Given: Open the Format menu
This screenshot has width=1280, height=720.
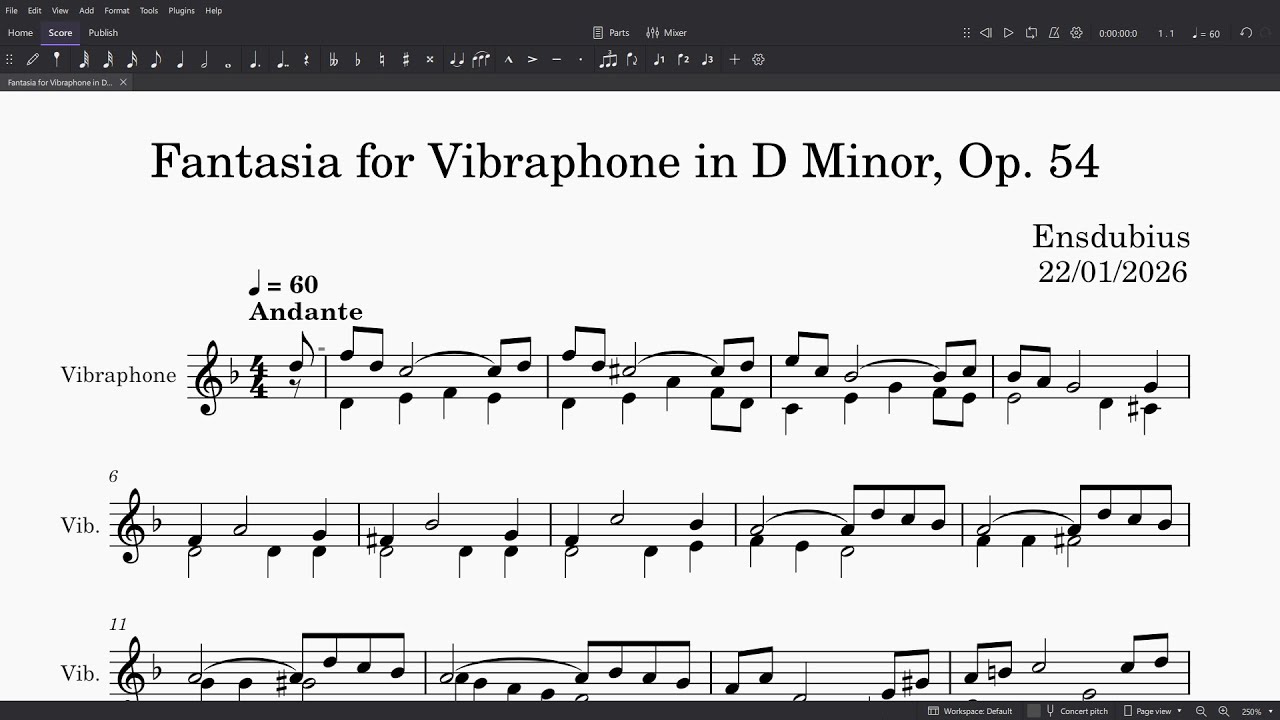Looking at the screenshot, I should coord(117,10).
